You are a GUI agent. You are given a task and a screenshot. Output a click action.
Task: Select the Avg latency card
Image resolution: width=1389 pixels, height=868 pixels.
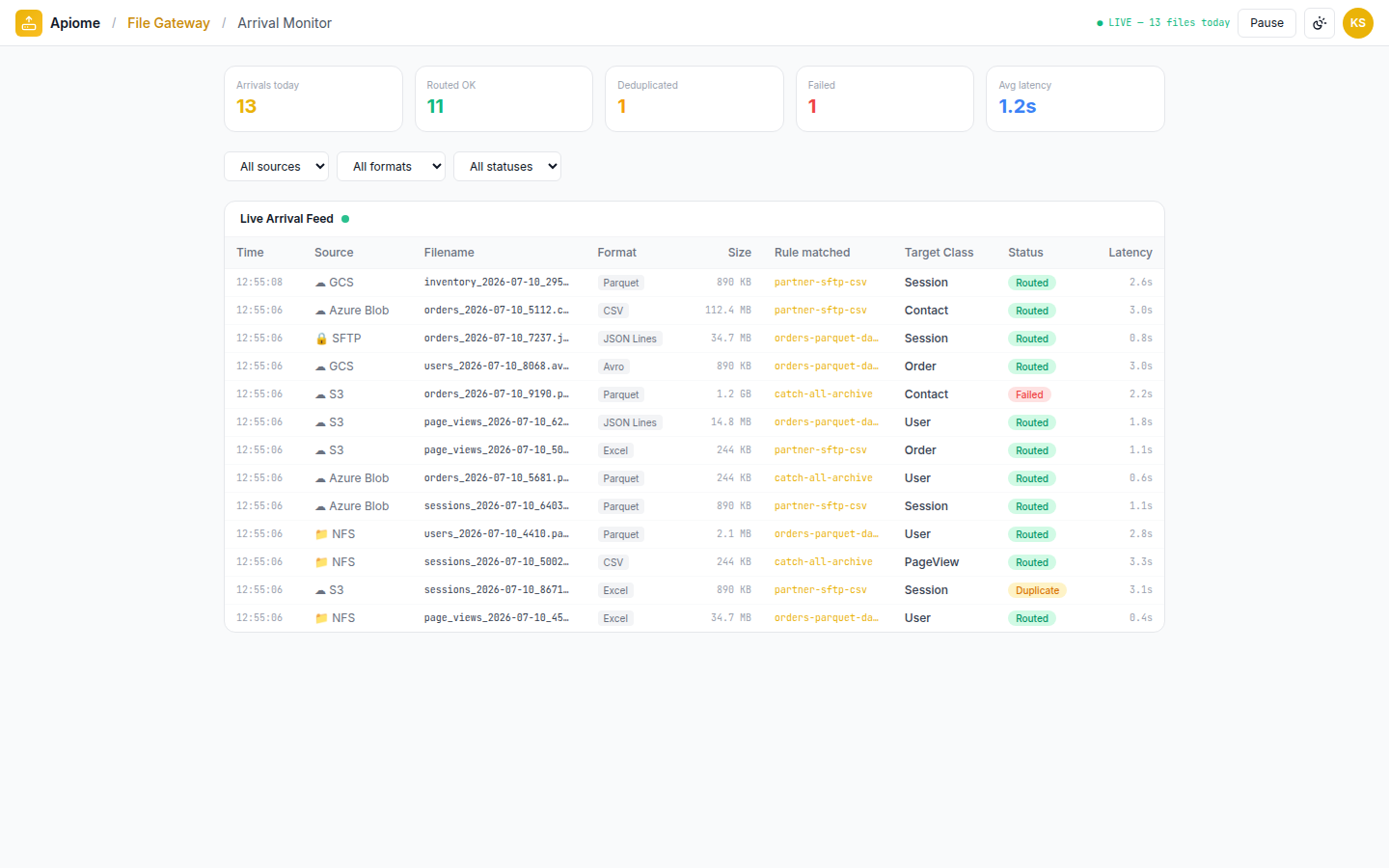click(1076, 98)
